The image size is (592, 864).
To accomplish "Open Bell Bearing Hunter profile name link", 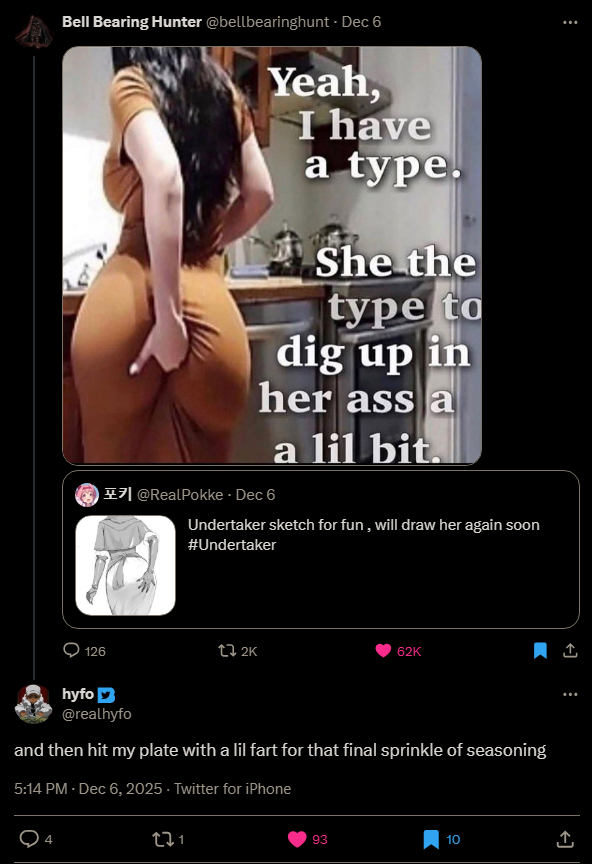I will pos(132,22).
